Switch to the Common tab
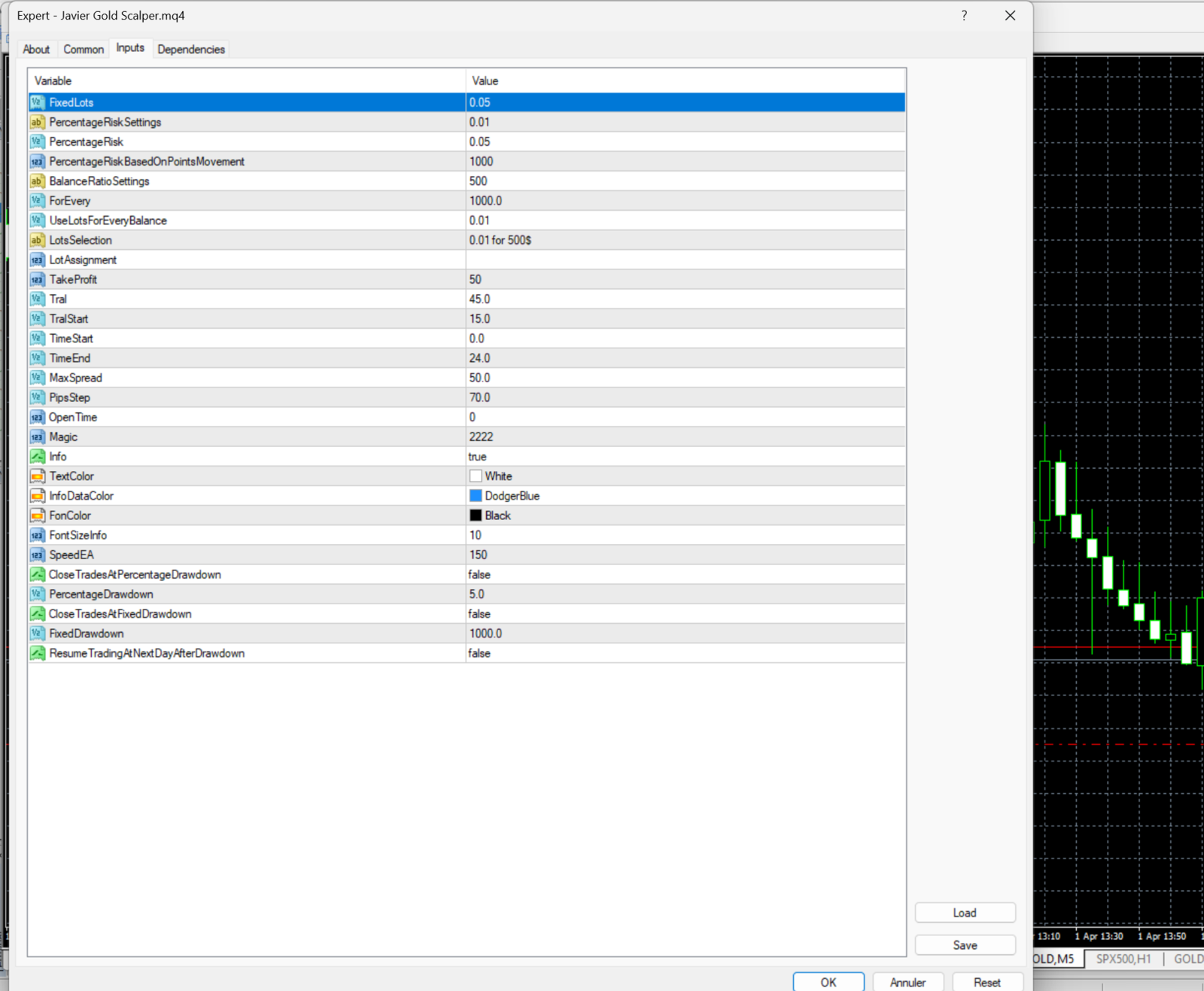 pyautogui.click(x=84, y=49)
